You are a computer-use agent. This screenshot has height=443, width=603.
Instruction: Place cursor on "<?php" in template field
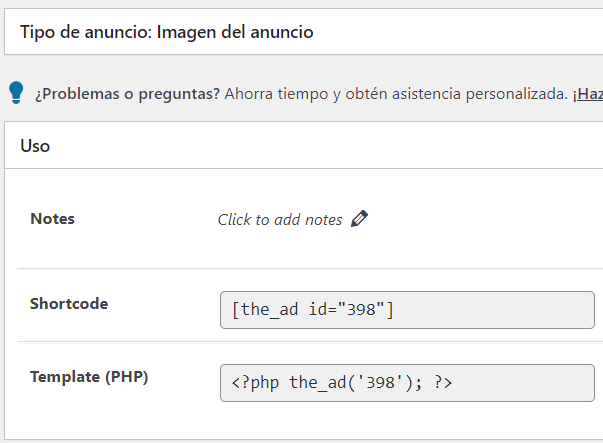click(255, 383)
